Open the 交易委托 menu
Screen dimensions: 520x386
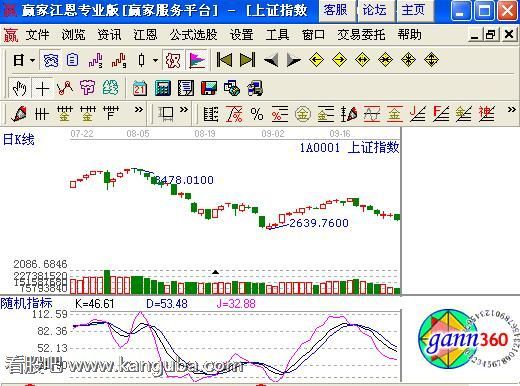click(361, 35)
